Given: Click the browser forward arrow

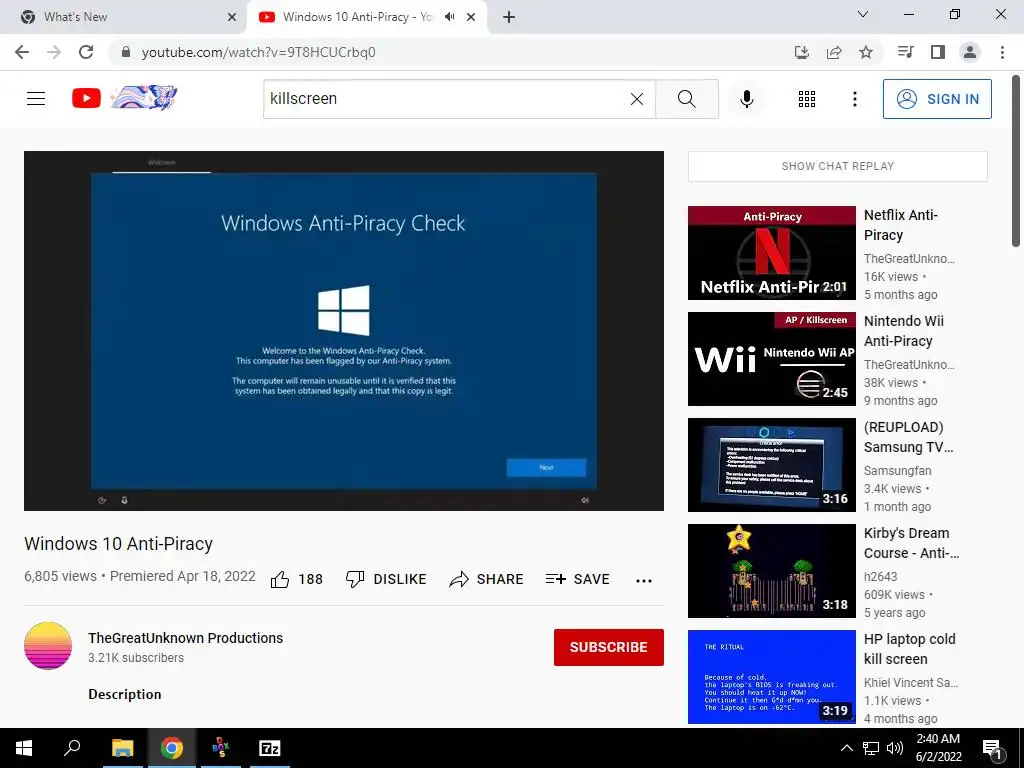Looking at the screenshot, I should coord(54,52).
